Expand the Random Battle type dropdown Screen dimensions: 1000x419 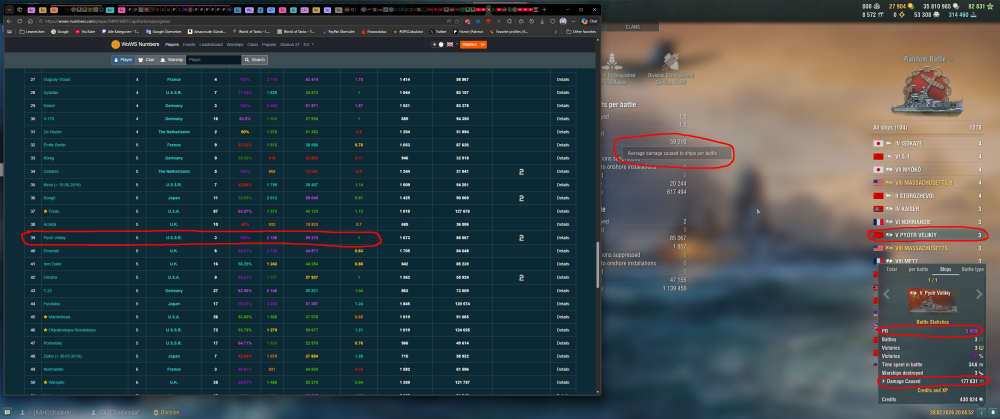tap(929, 59)
